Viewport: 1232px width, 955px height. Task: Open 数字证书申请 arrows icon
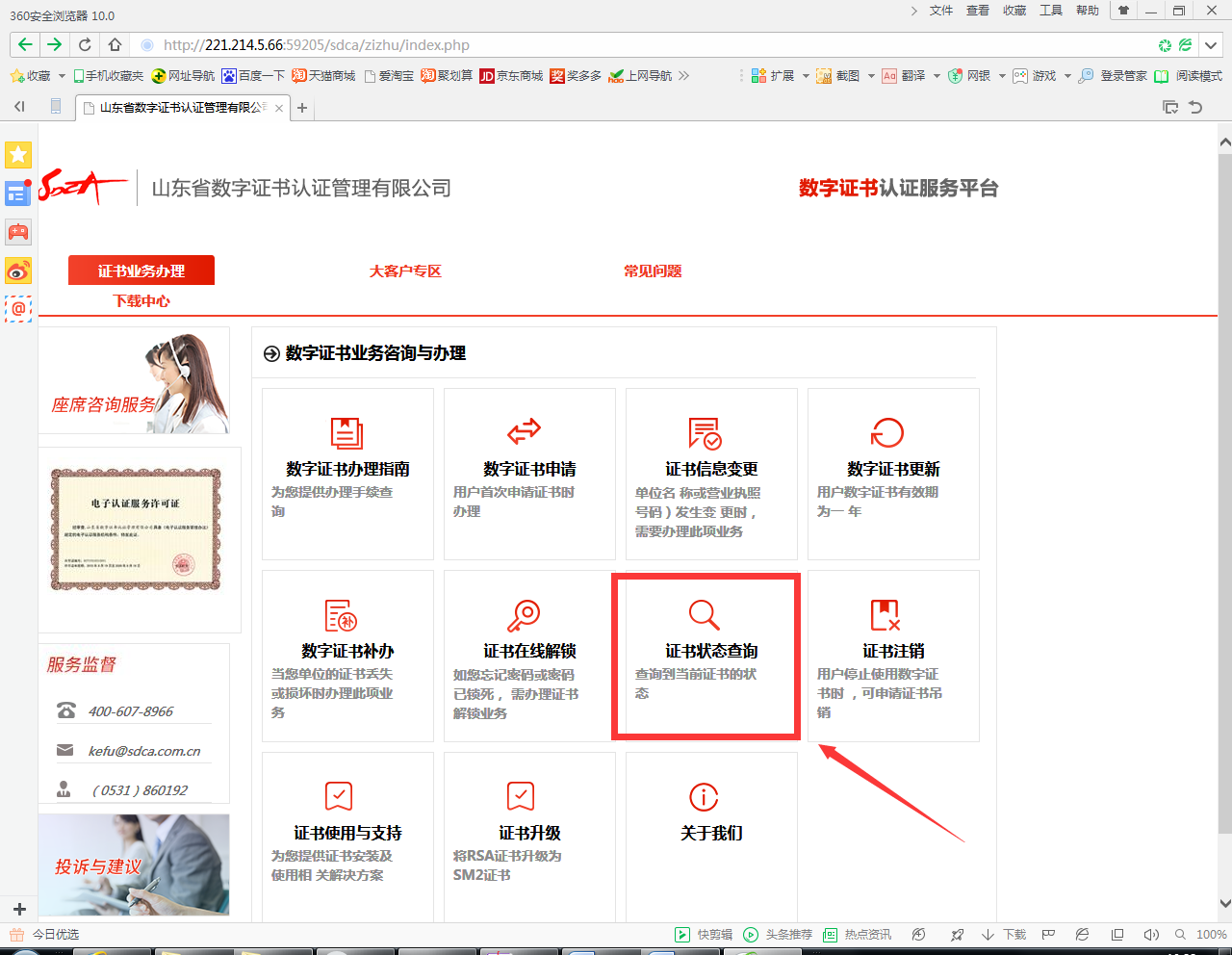(524, 431)
